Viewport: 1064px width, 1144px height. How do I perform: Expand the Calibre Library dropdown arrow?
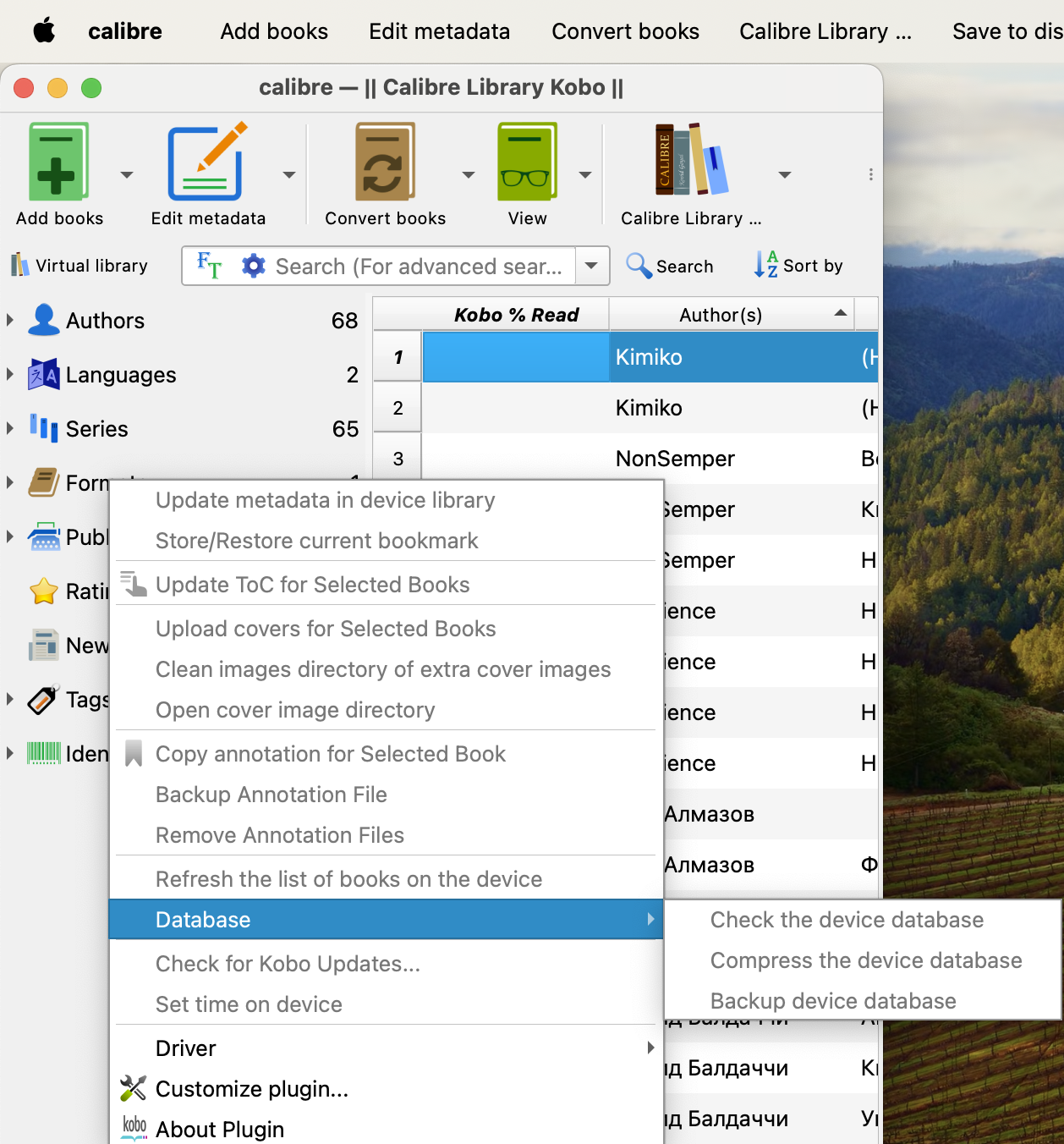[785, 175]
